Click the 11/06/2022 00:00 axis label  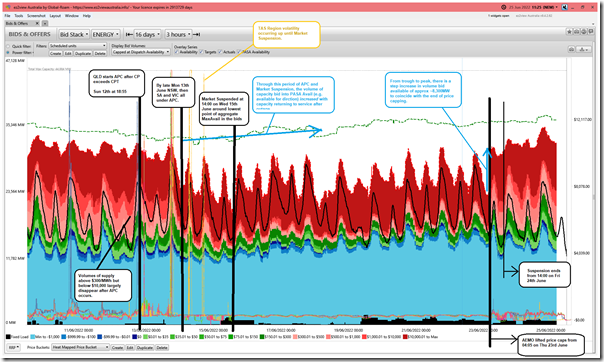79,330
